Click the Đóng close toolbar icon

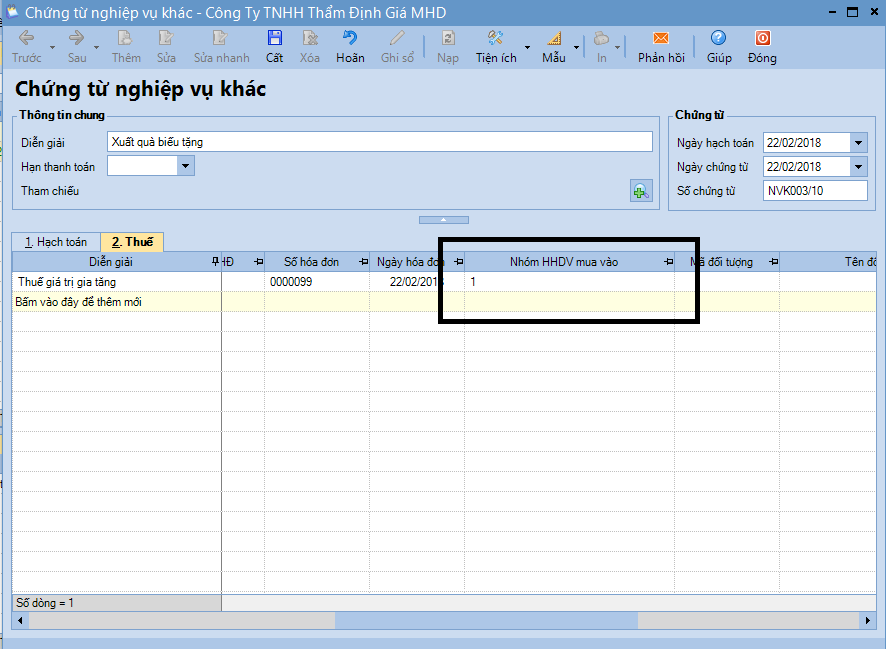click(x=762, y=39)
